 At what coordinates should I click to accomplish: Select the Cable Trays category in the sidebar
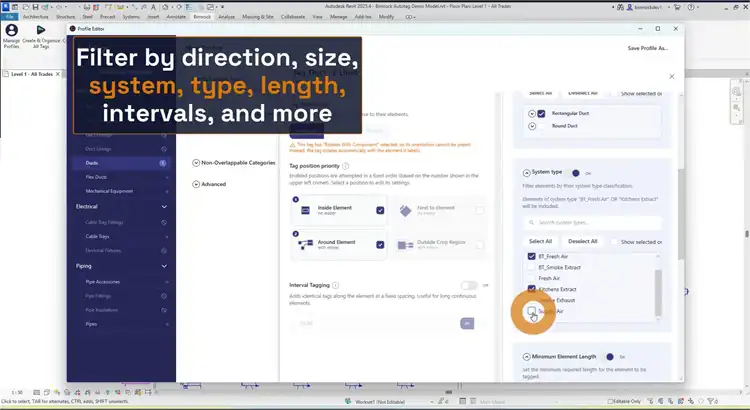tap(121, 236)
